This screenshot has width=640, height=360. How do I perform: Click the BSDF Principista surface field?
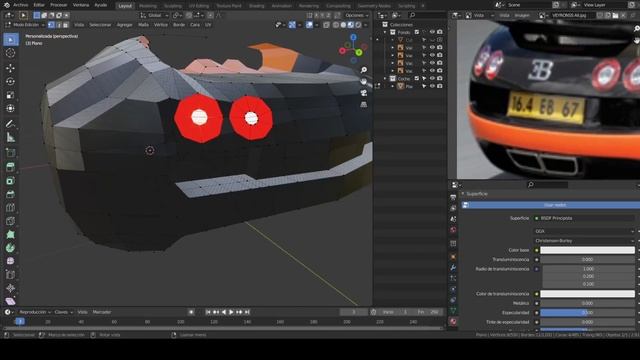point(584,218)
